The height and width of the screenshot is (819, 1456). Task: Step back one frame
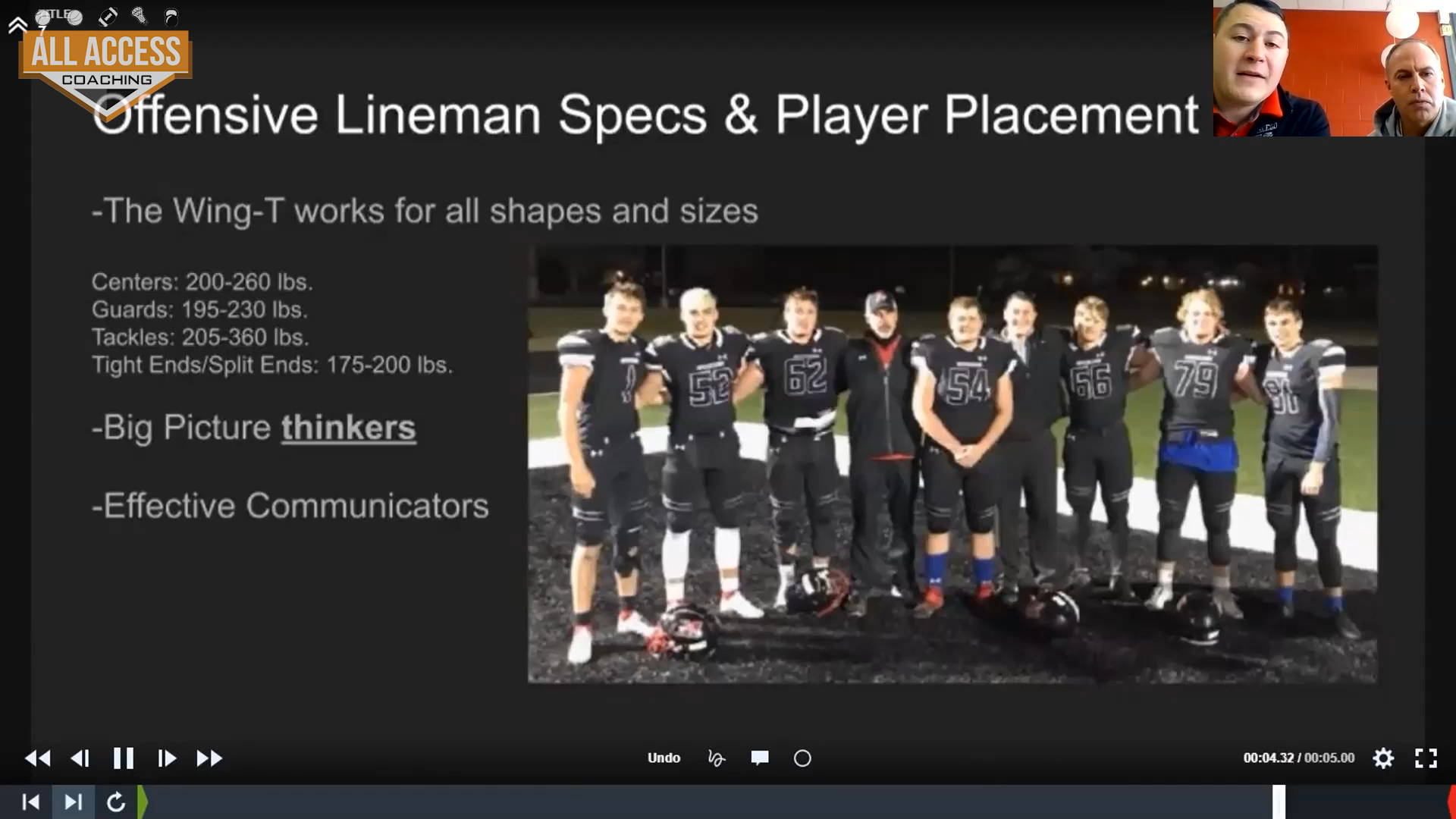80,758
